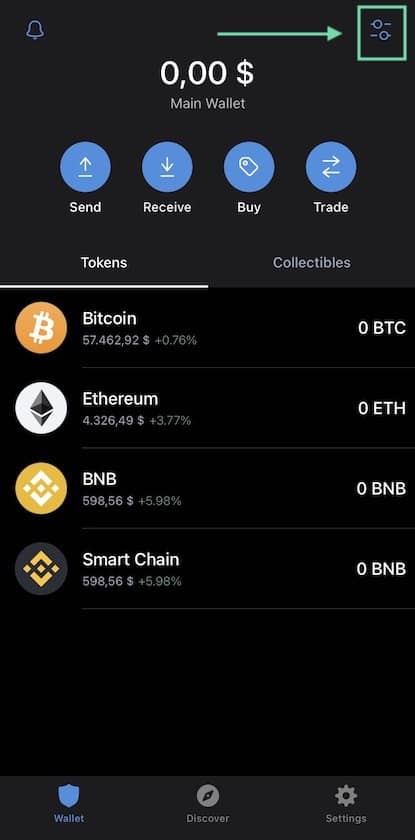Viewport: 415px width, 840px height.
Task: Click the yellow BNB coin logo
Action: pos(41,489)
